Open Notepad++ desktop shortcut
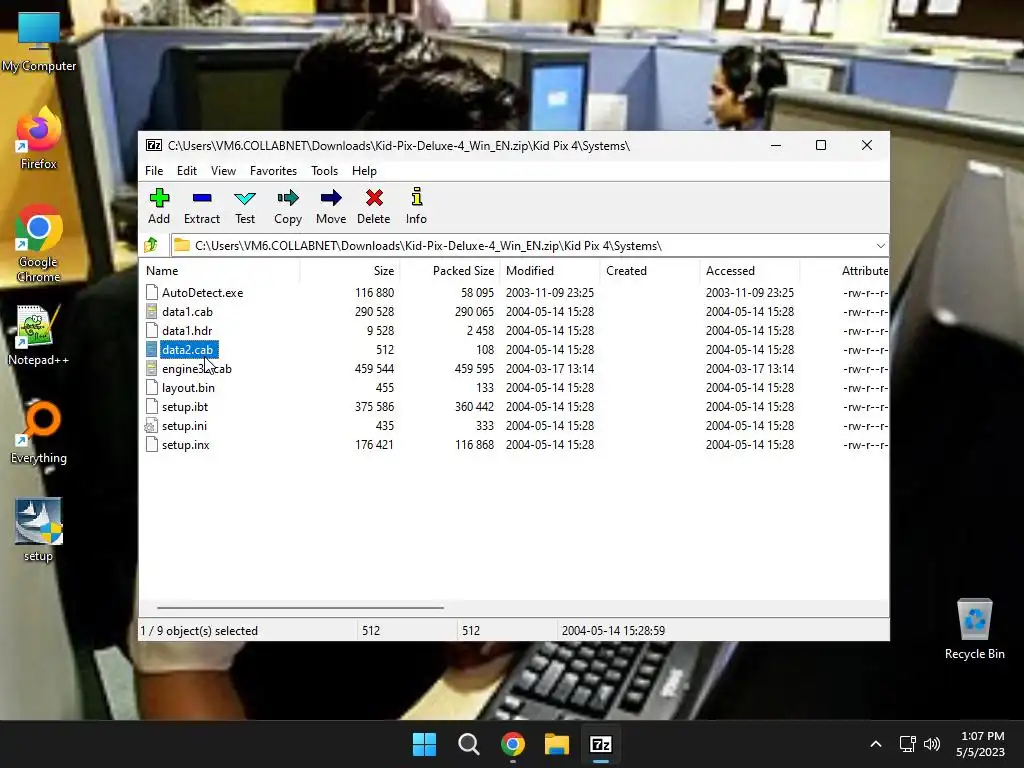 tap(39, 336)
